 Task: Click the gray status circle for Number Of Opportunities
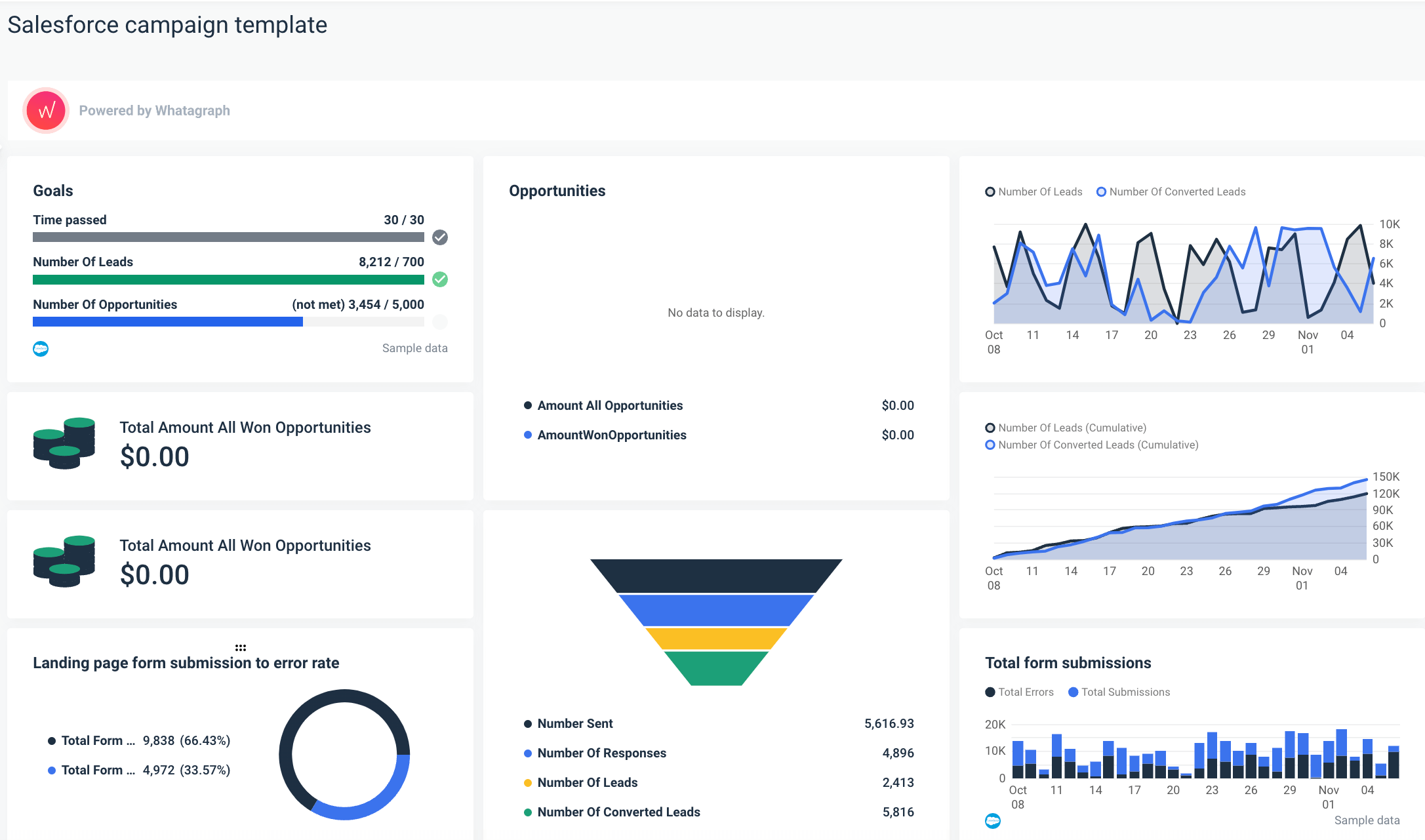pos(439,322)
